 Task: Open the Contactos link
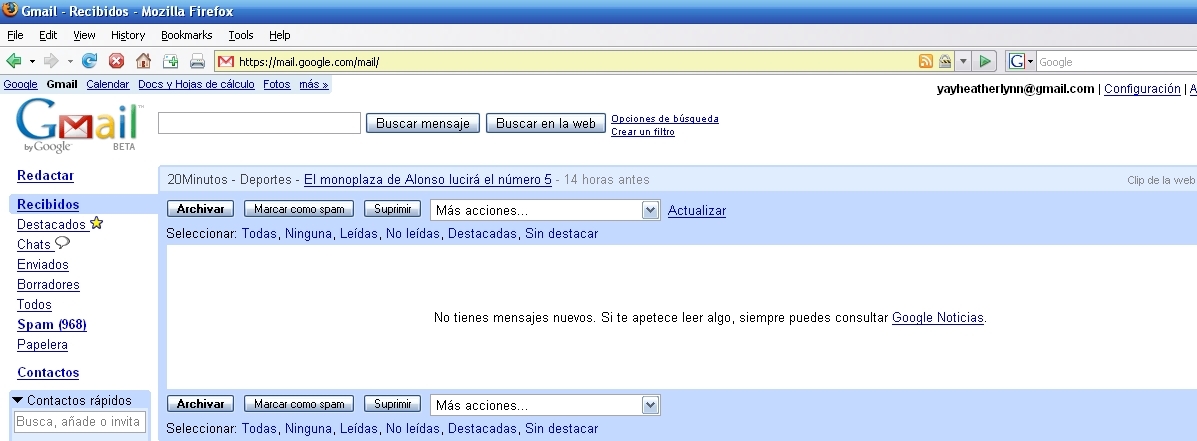[48, 373]
